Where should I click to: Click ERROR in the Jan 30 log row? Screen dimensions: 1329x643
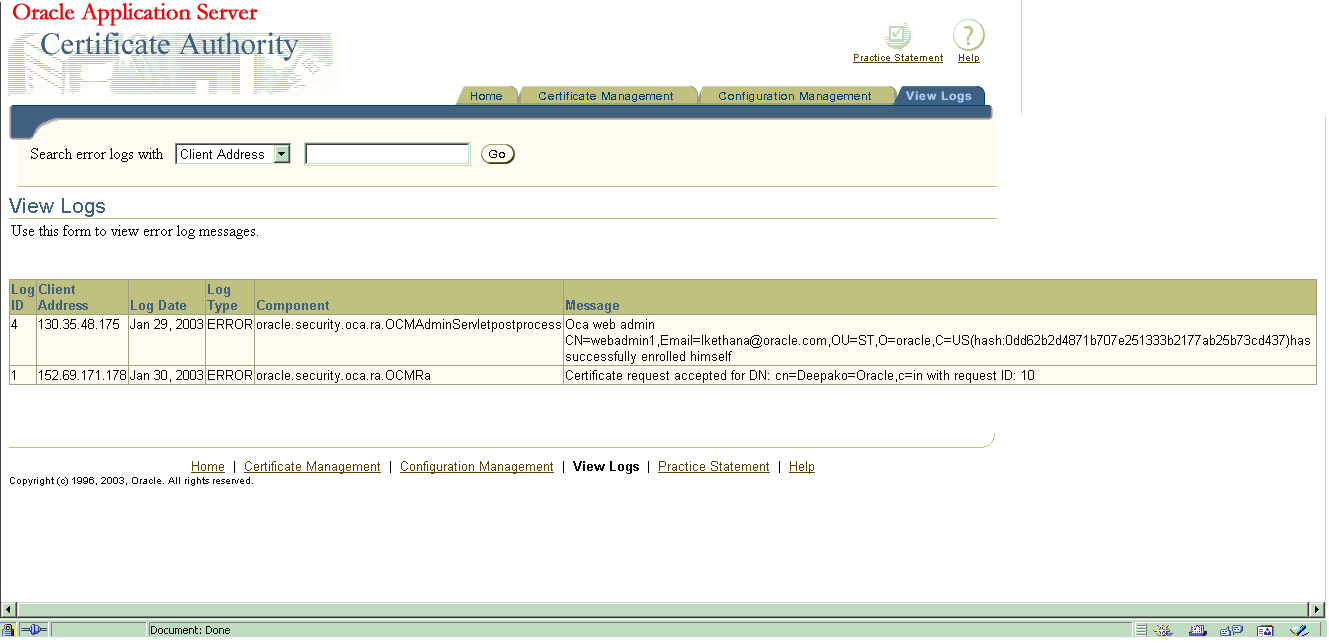230,375
